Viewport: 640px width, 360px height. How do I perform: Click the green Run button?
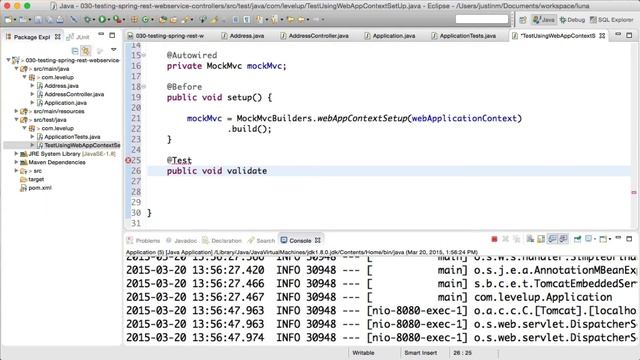(102, 19)
